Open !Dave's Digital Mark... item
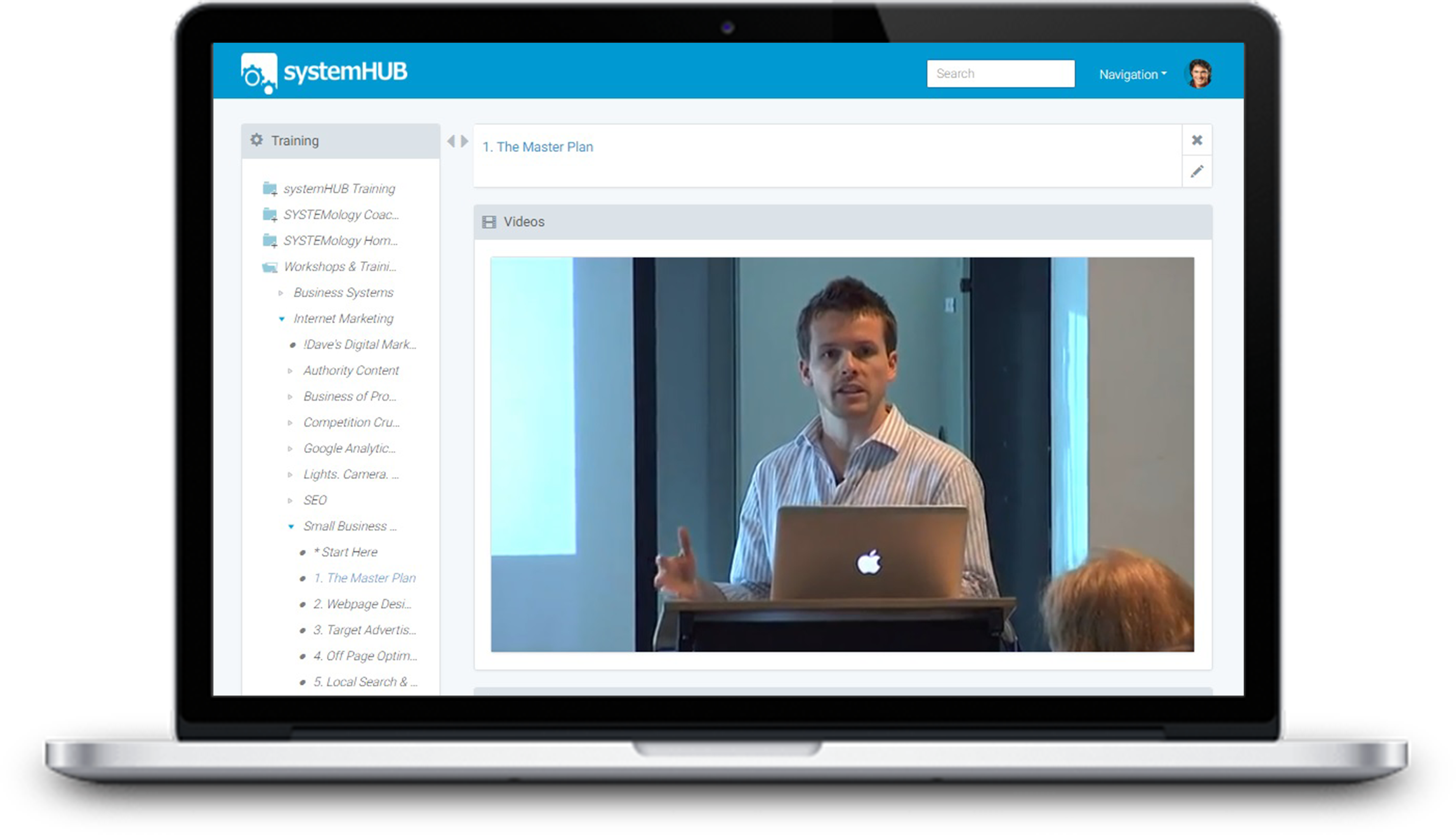This screenshot has height=835, width=1456. click(x=360, y=344)
